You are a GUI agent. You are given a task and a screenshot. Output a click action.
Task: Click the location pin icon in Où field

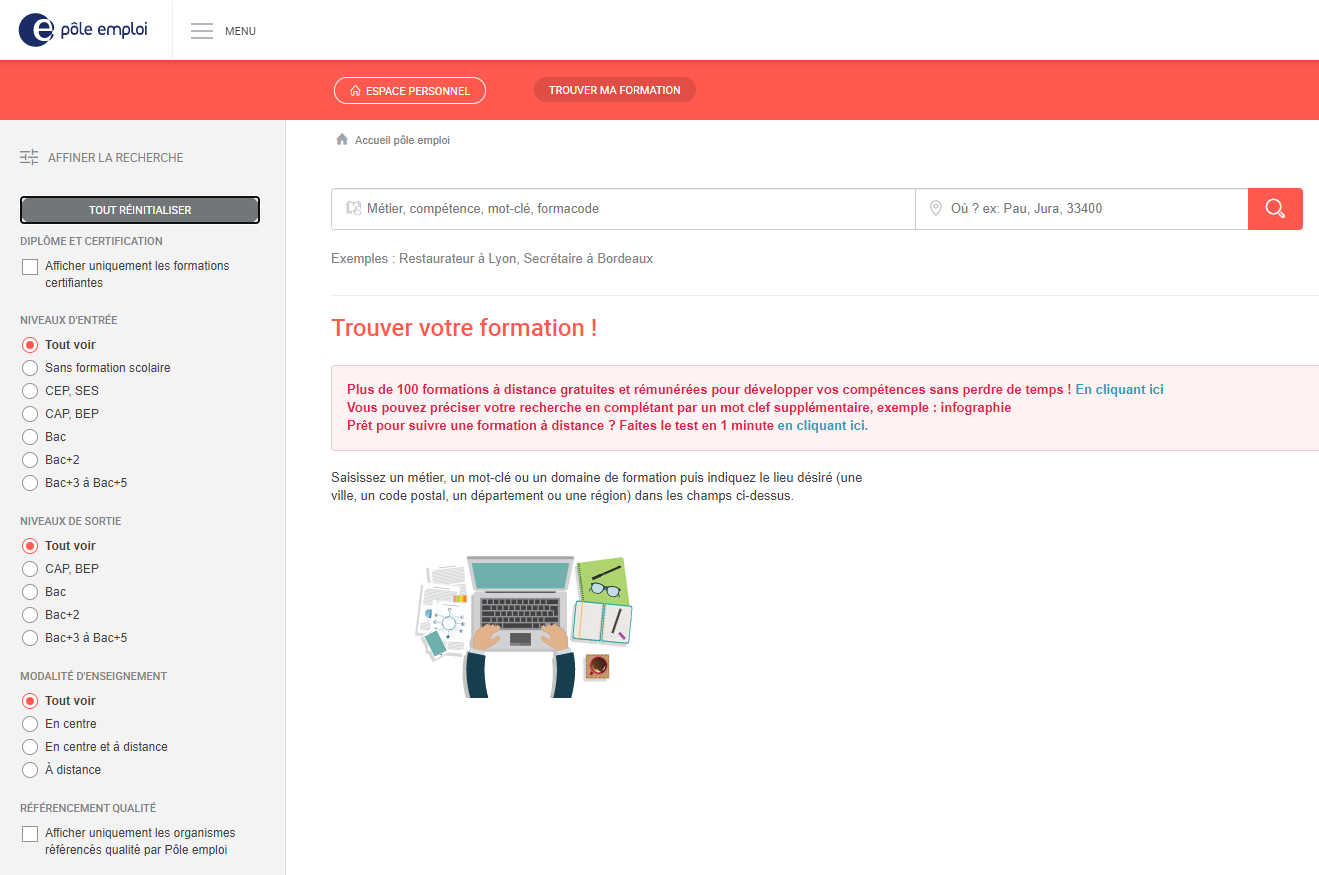pyautogui.click(x=936, y=209)
